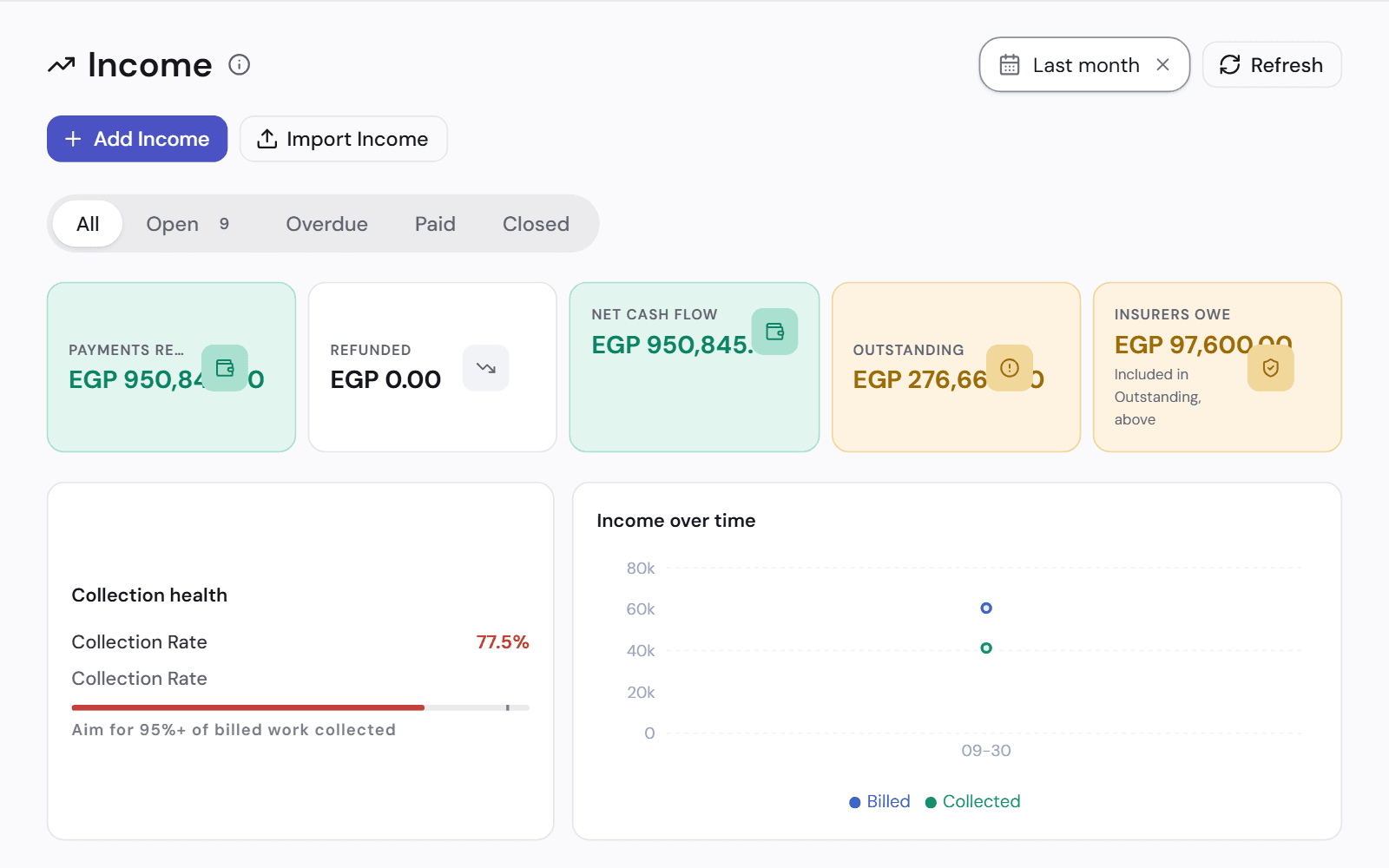Click the Add Income button
The height and width of the screenshot is (868, 1389).
[137, 139]
